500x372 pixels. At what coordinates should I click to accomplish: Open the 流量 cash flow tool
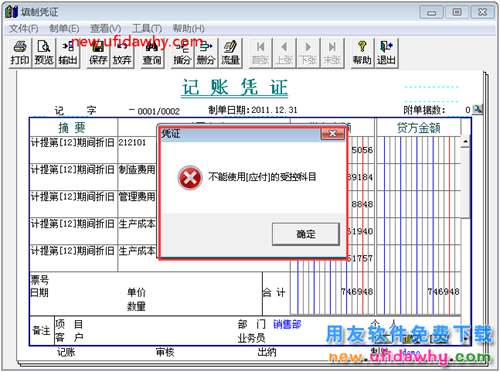tap(230, 53)
